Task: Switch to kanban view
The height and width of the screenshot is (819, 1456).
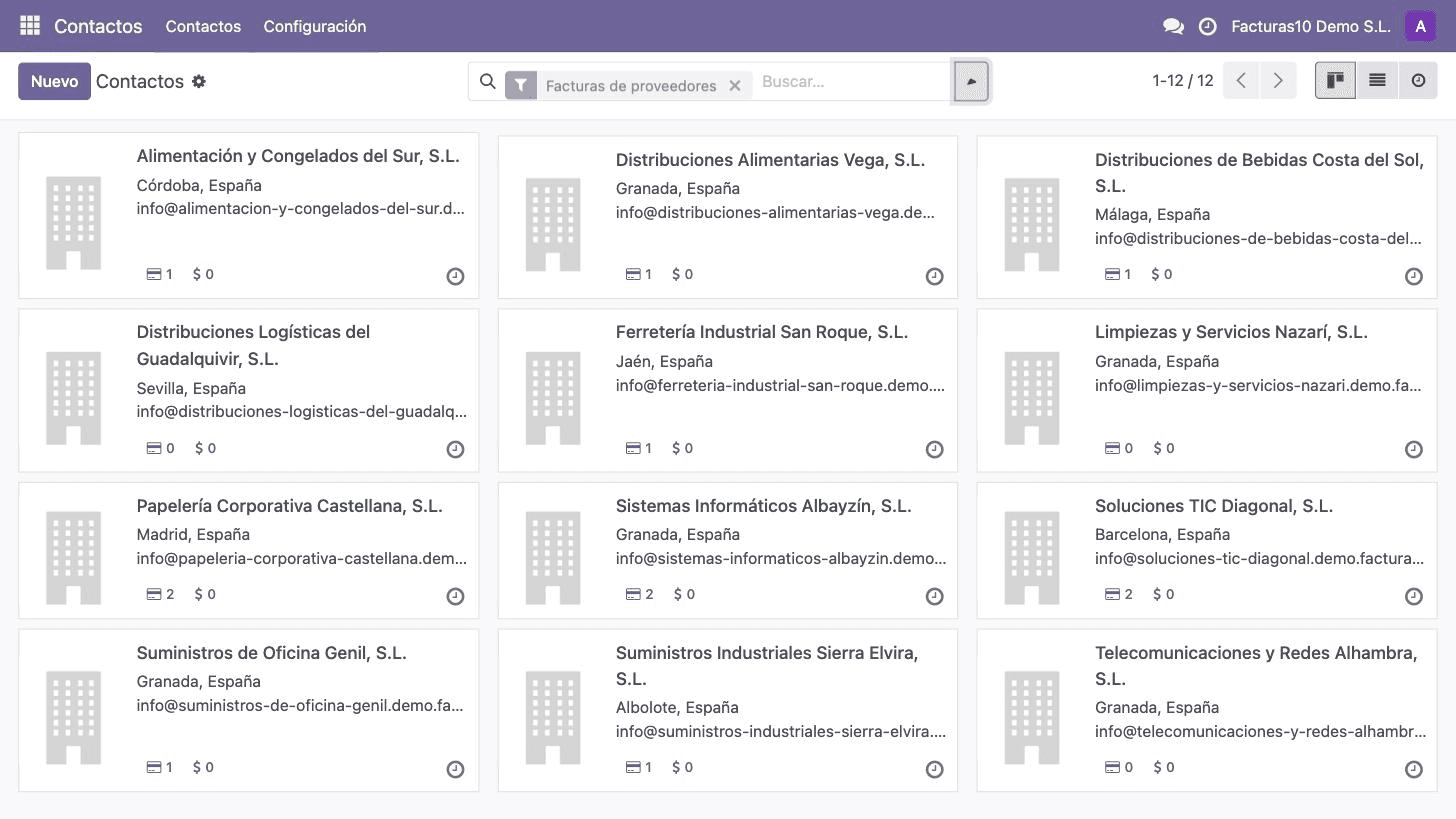Action: click(x=1335, y=81)
